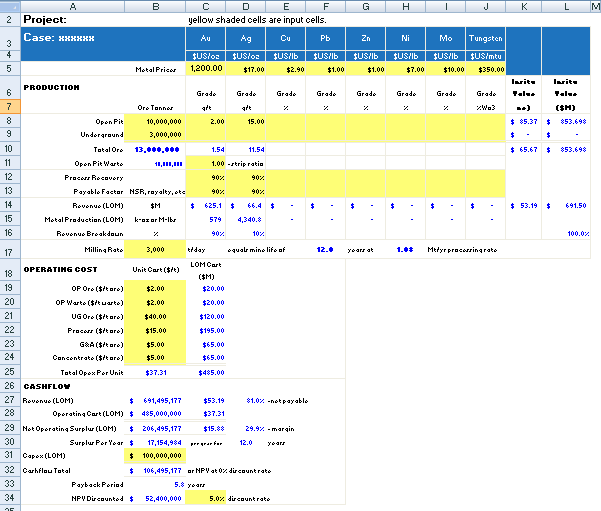Click Net Operating Surplus 206,495,177 cell

pos(155,428)
